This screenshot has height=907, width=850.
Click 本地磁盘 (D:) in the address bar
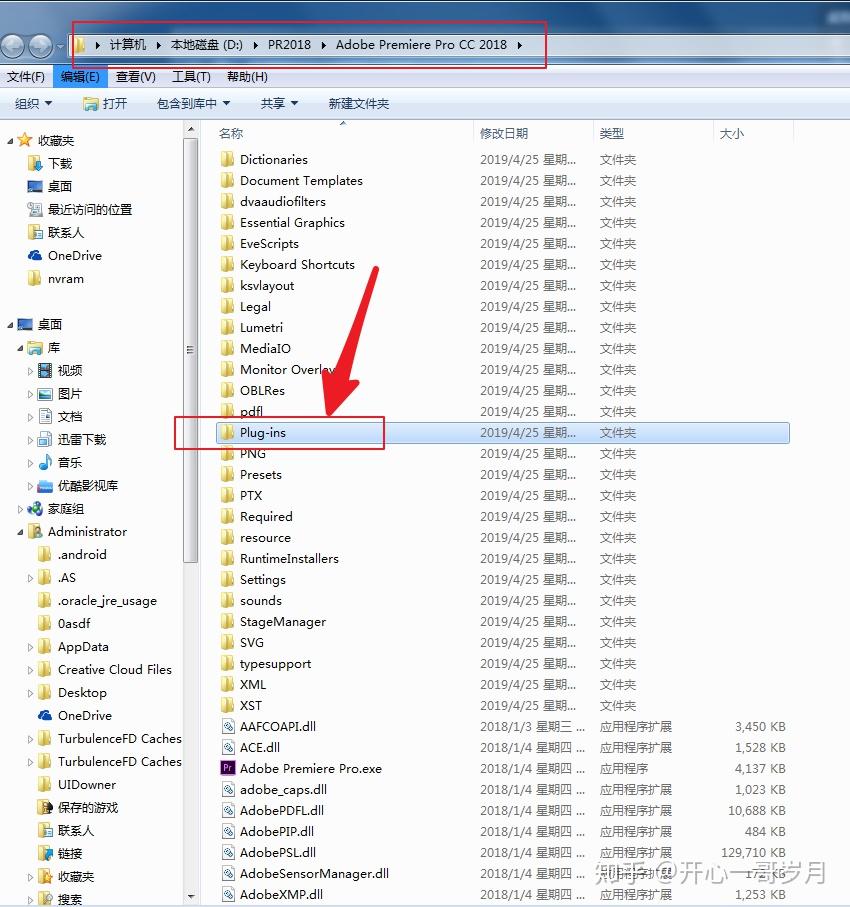pyautogui.click(x=207, y=45)
